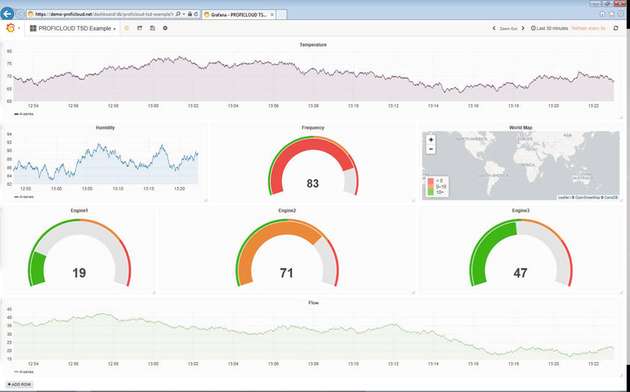This screenshot has width=630, height=392.
Task: Click the address bar lock icon
Action: (x=190, y=14)
